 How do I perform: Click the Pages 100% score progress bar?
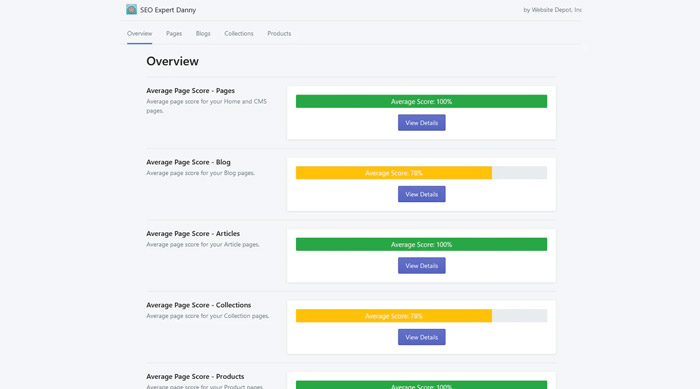(421, 101)
